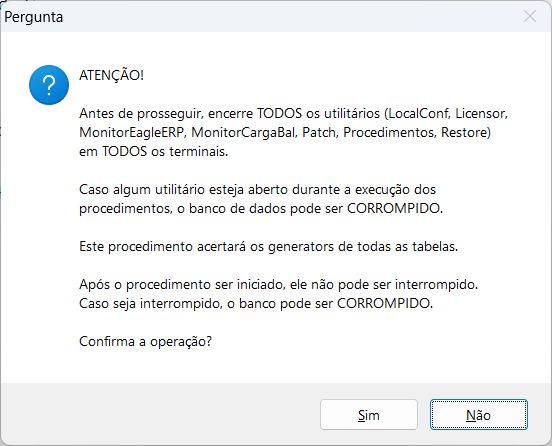Viewport: 552px width, 446px height.
Task: Click the MonitorCargaBal utility name
Action: [244, 132]
